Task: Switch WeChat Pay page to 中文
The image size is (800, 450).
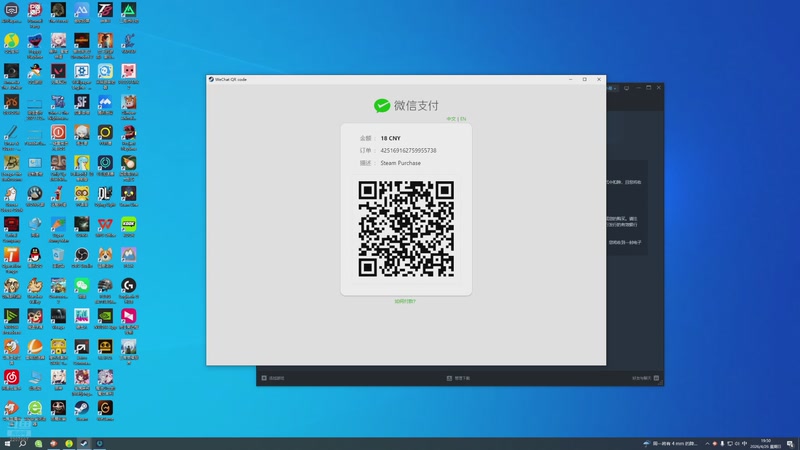Action: click(x=451, y=119)
